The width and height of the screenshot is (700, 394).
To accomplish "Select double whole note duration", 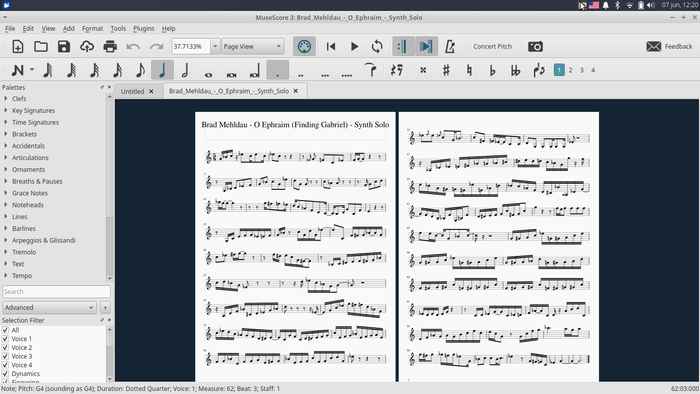I will click(232, 75).
